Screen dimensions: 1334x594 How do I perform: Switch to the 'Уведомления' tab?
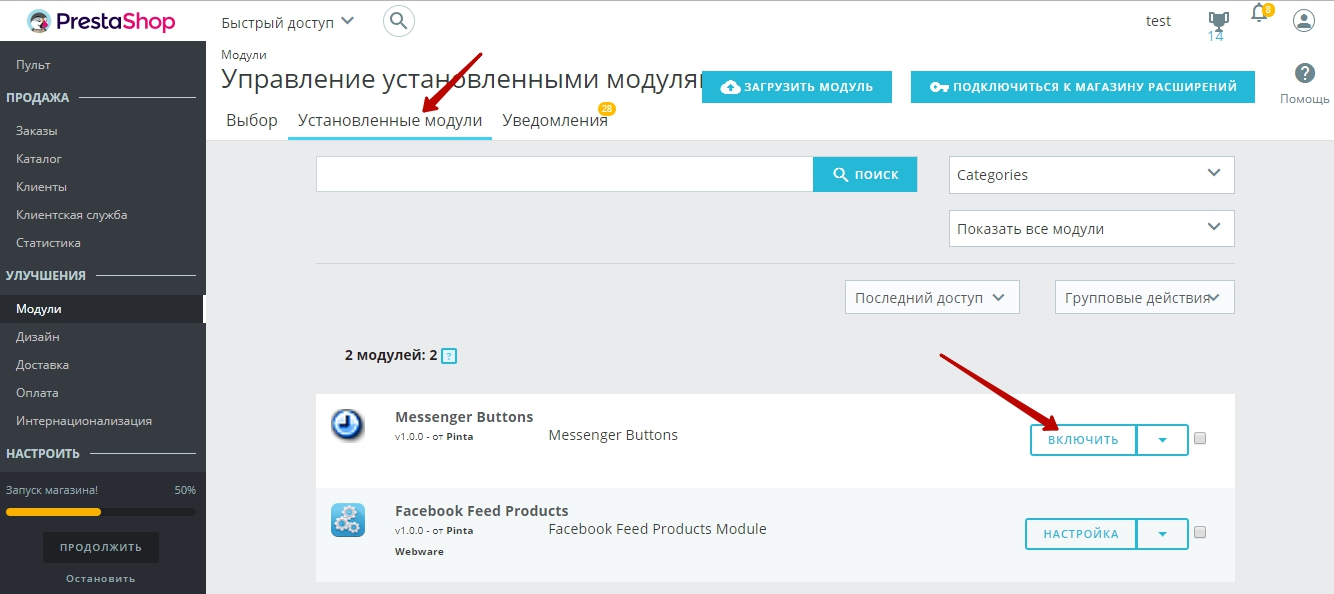(x=555, y=120)
